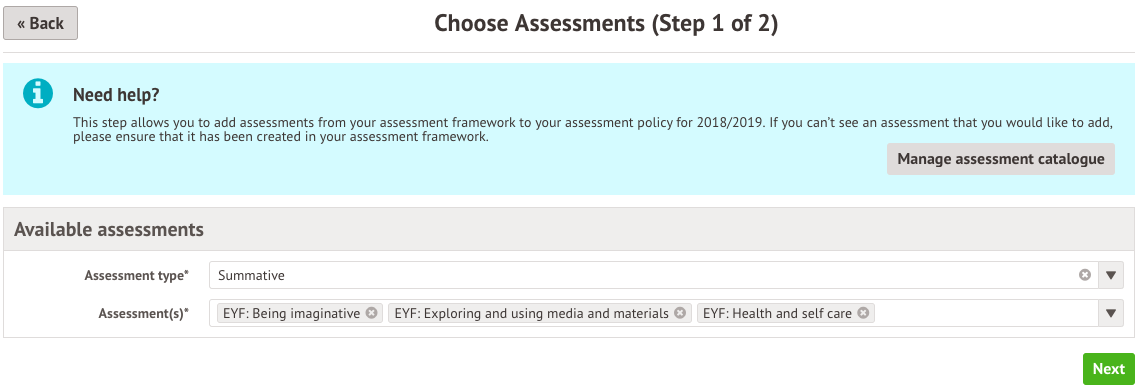This screenshot has height=391, width=1142.
Task: Open the Assessment(s) dropdown arrow
Action: pyautogui.click(x=1111, y=313)
